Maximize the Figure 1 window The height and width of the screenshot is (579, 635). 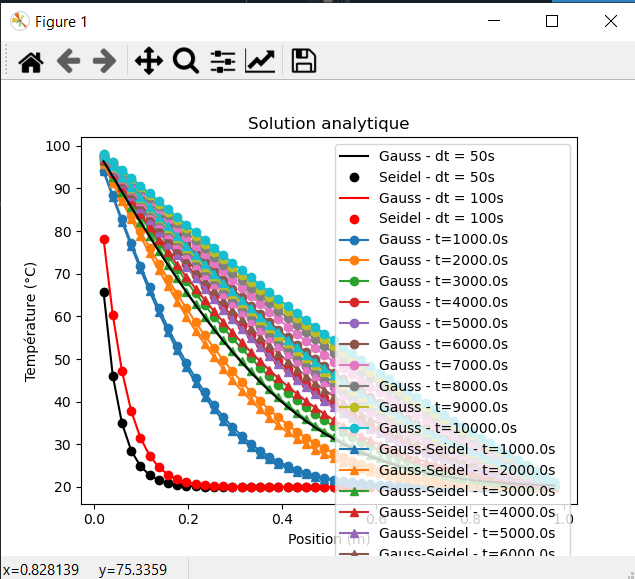[x=551, y=21]
